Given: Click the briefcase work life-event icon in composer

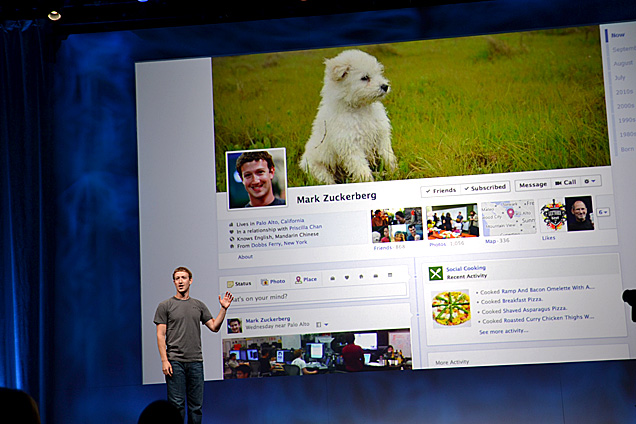Looking at the screenshot, I should tap(333, 278).
